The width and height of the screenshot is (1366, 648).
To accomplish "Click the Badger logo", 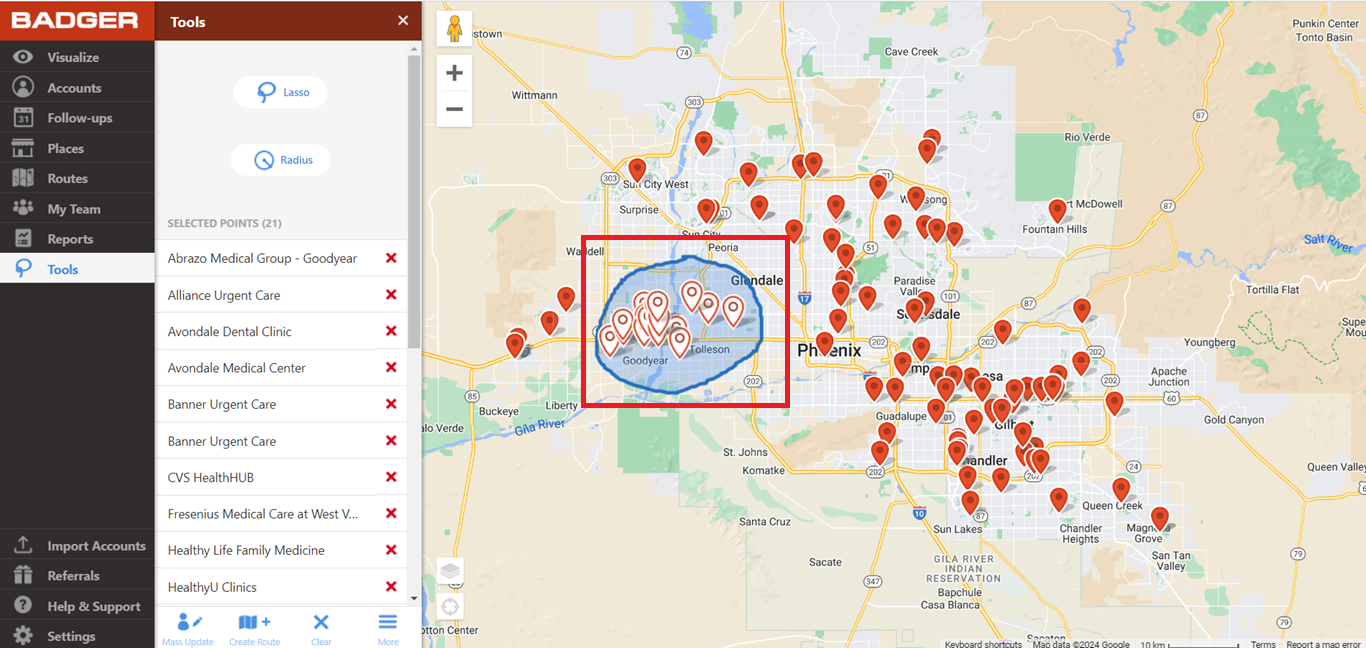I will point(75,20).
